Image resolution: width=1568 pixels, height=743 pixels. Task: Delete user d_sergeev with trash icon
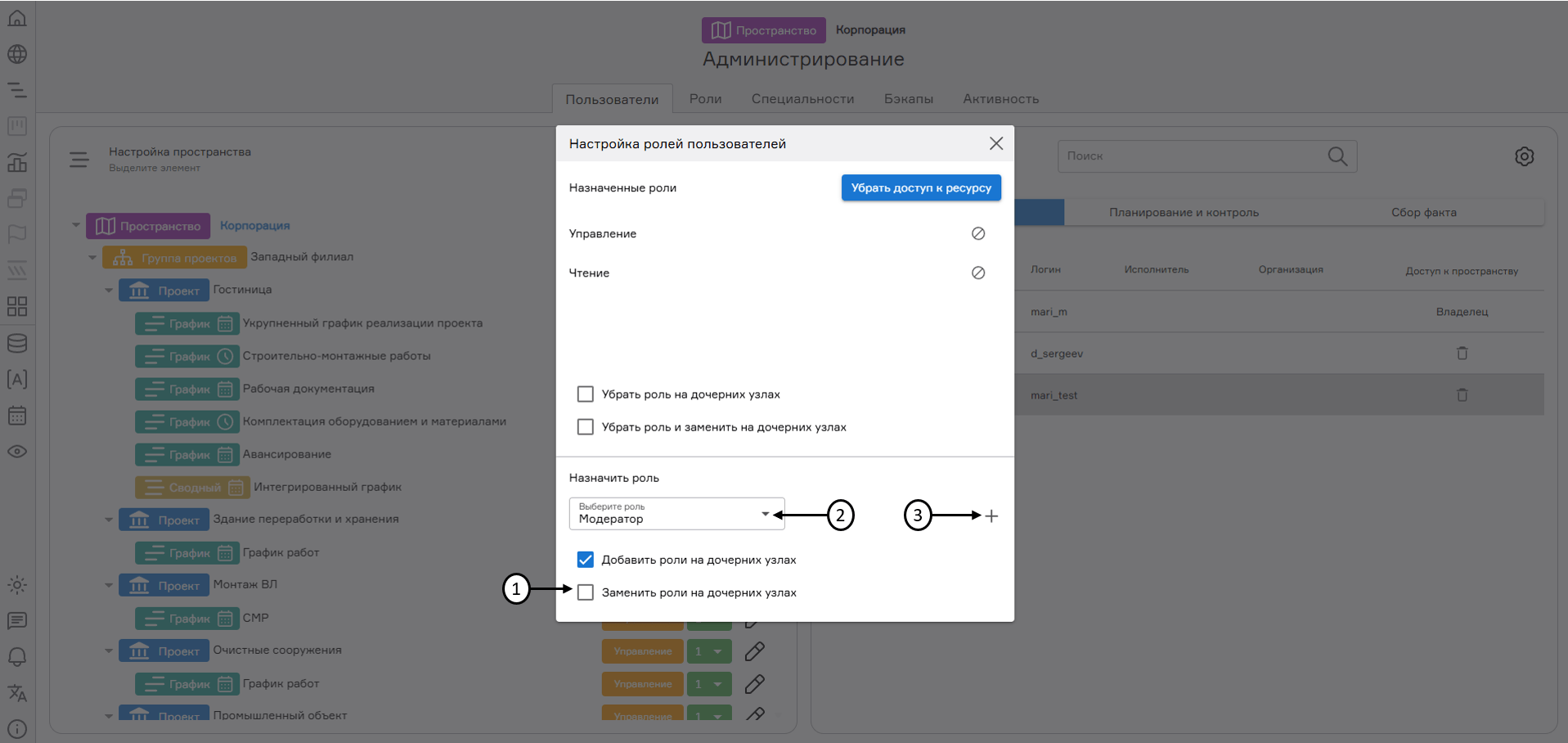pyautogui.click(x=1462, y=353)
